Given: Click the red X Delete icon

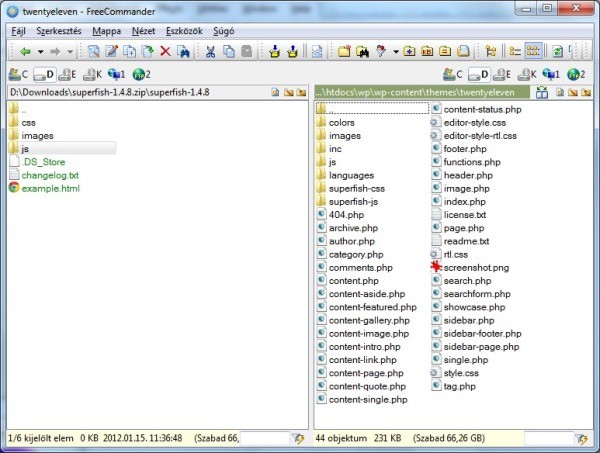Looking at the screenshot, I should 165,51.
